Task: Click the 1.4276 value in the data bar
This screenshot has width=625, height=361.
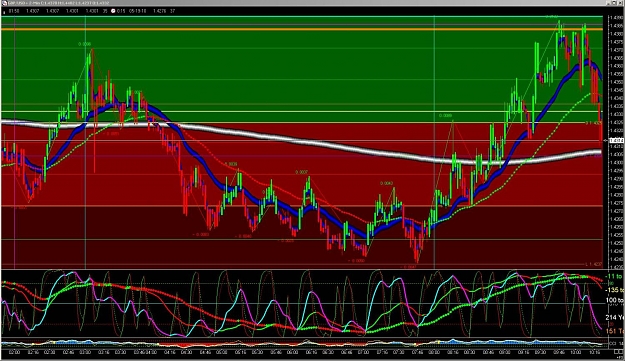Action: click(x=159, y=11)
